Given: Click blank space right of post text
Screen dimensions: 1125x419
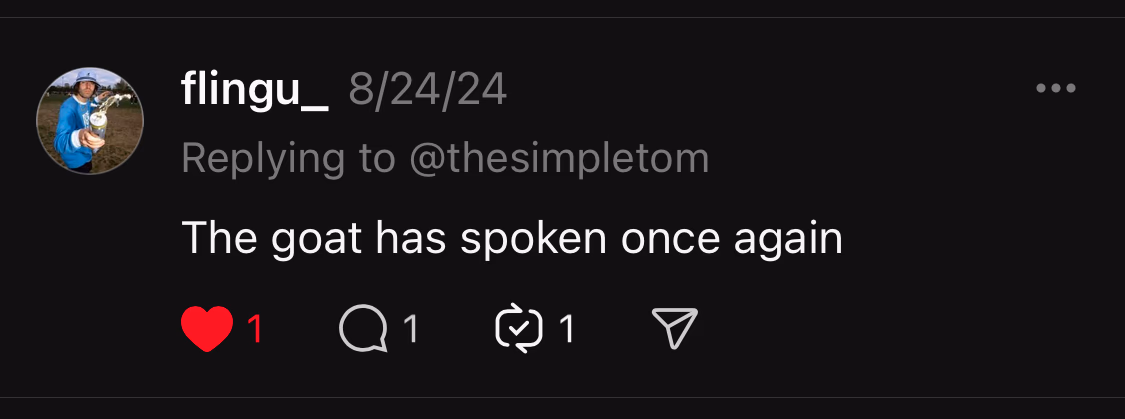Looking at the screenshot, I should click(960, 240).
